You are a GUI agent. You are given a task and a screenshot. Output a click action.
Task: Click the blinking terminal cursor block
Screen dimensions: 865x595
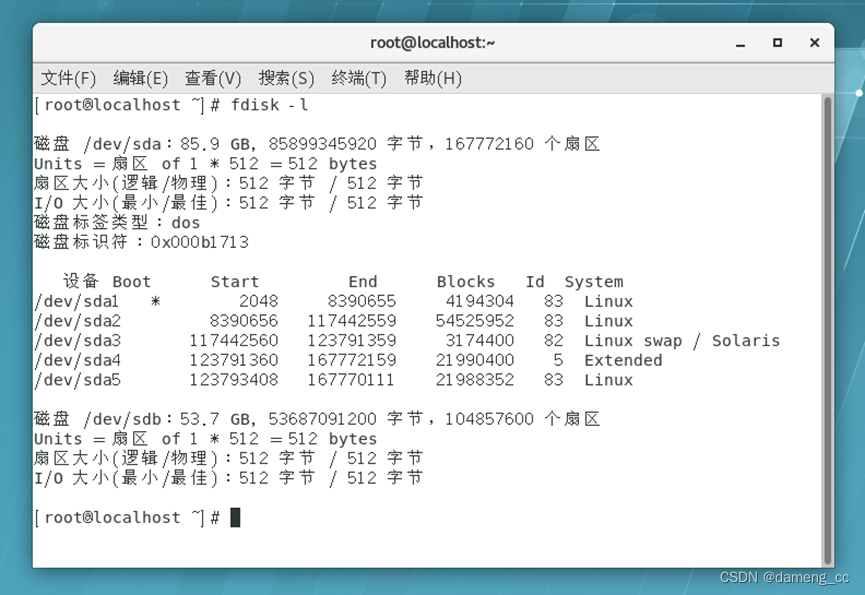pyautogui.click(x=233, y=517)
